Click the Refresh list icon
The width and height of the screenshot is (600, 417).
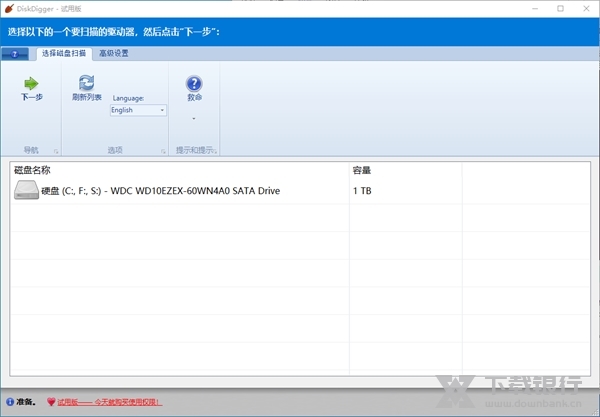coord(86,82)
